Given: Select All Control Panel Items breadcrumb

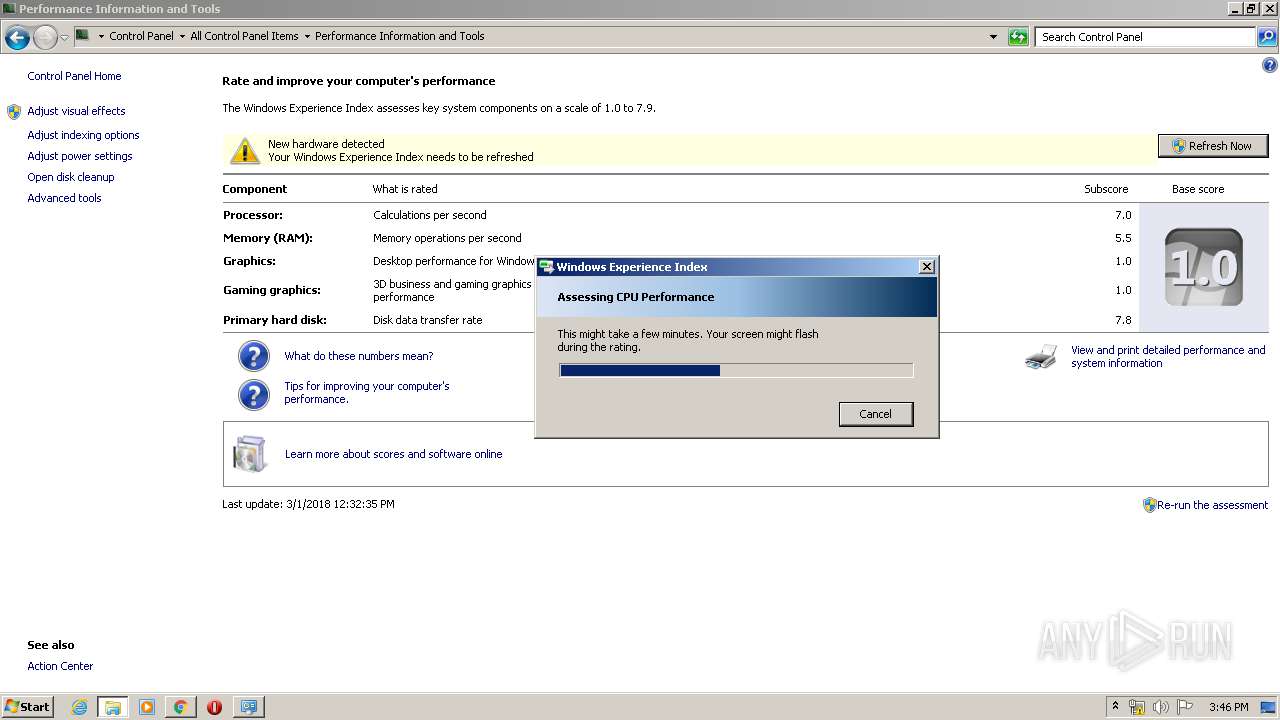Looking at the screenshot, I should pos(244,36).
